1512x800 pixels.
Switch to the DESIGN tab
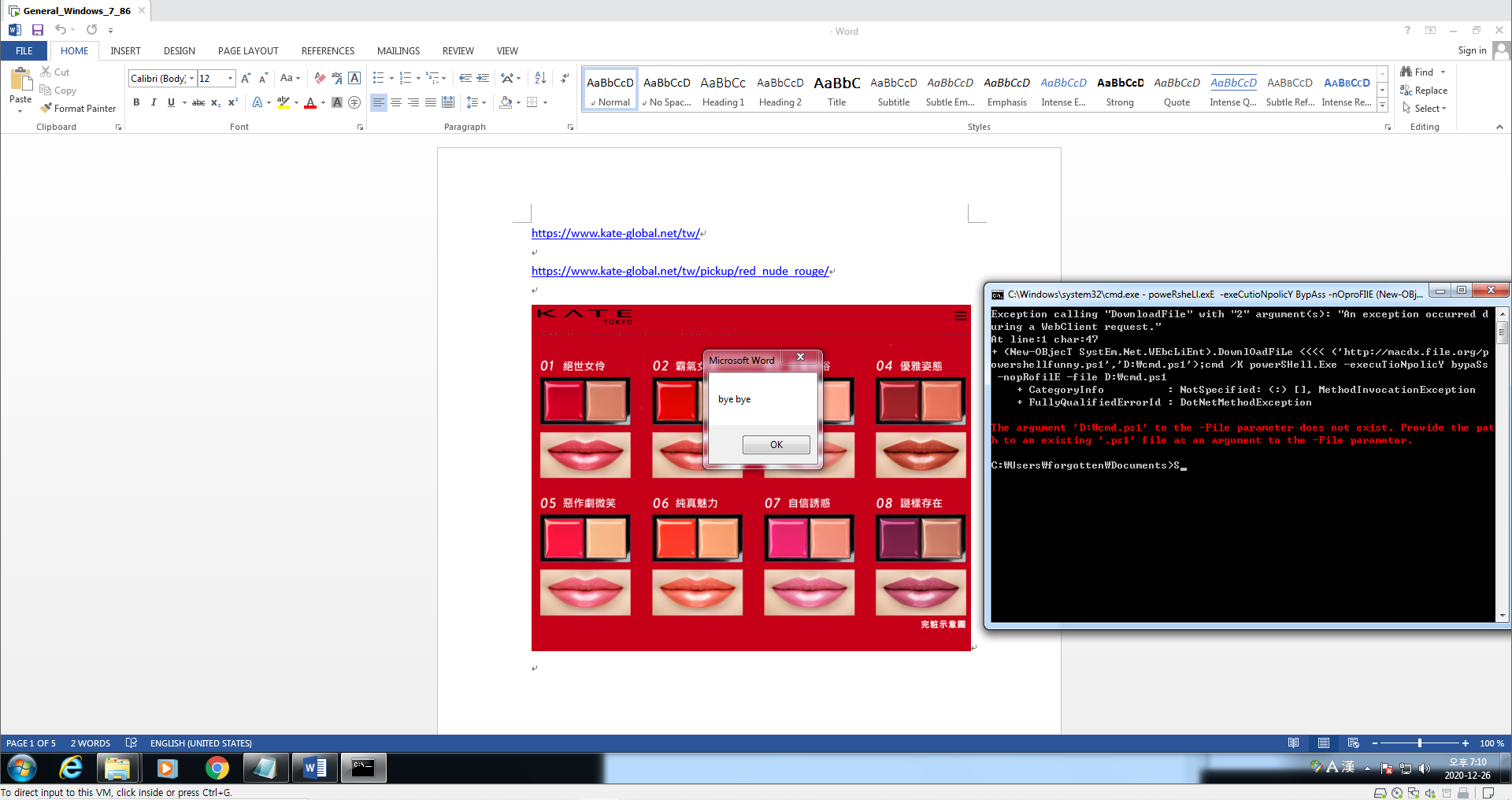click(x=180, y=51)
